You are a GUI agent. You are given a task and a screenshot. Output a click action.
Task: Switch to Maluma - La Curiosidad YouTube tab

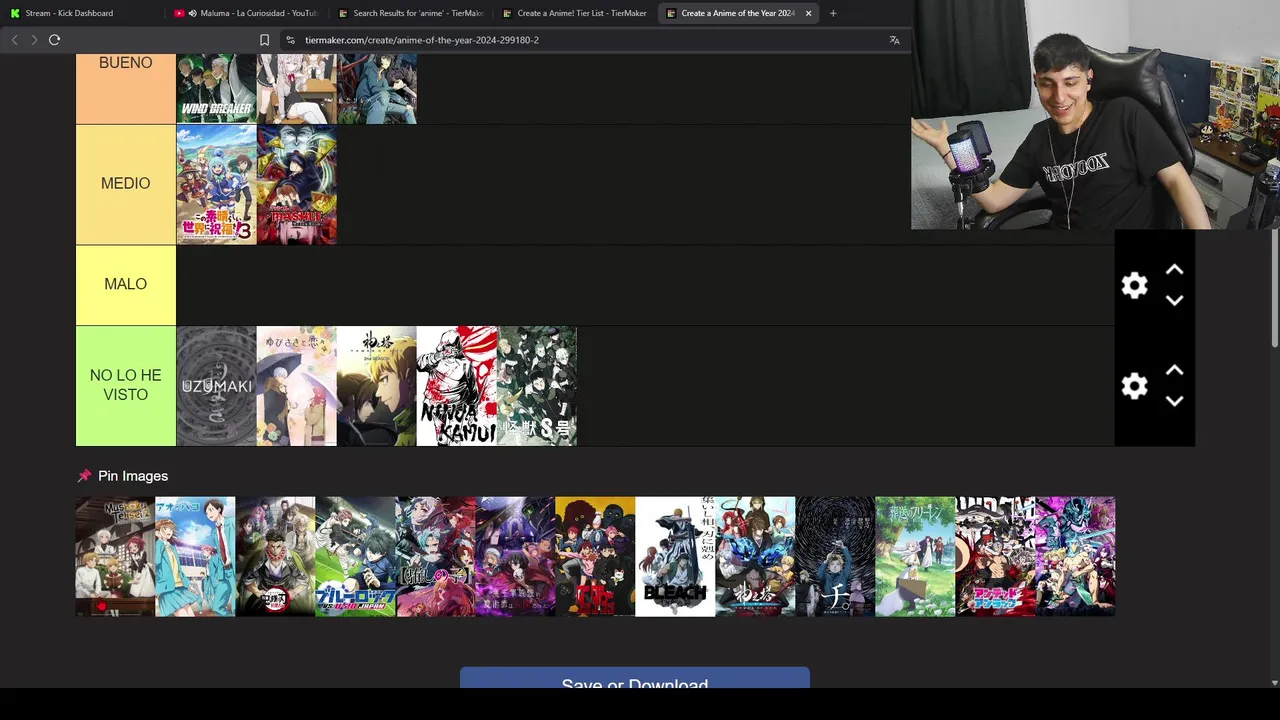point(245,13)
